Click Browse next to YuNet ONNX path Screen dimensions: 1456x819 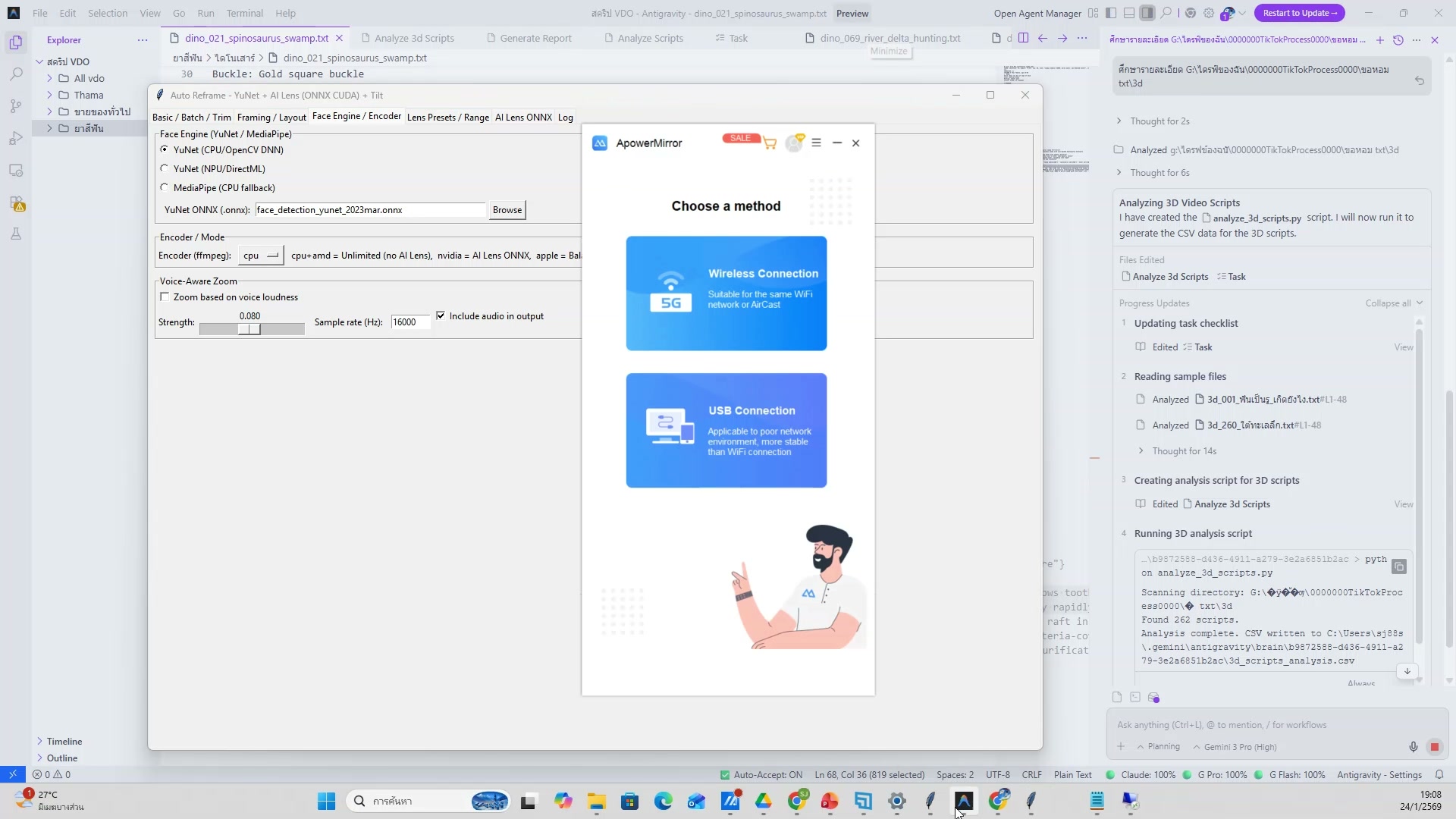click(x=506, y=210)
